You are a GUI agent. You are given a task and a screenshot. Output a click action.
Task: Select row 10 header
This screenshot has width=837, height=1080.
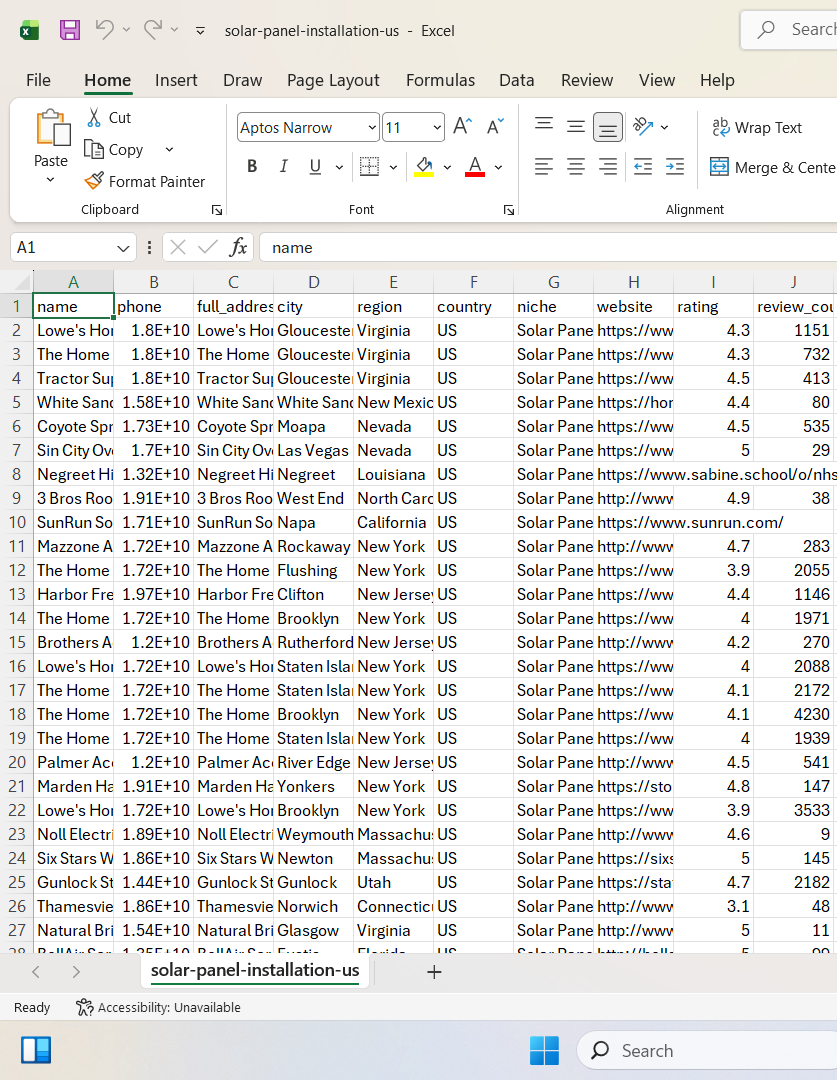point(17,523)
